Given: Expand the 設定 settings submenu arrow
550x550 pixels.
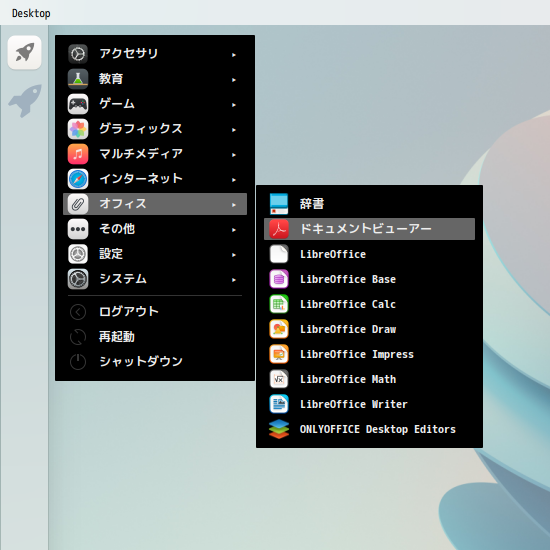Looking at the screenshot, I should pos(234,255).
